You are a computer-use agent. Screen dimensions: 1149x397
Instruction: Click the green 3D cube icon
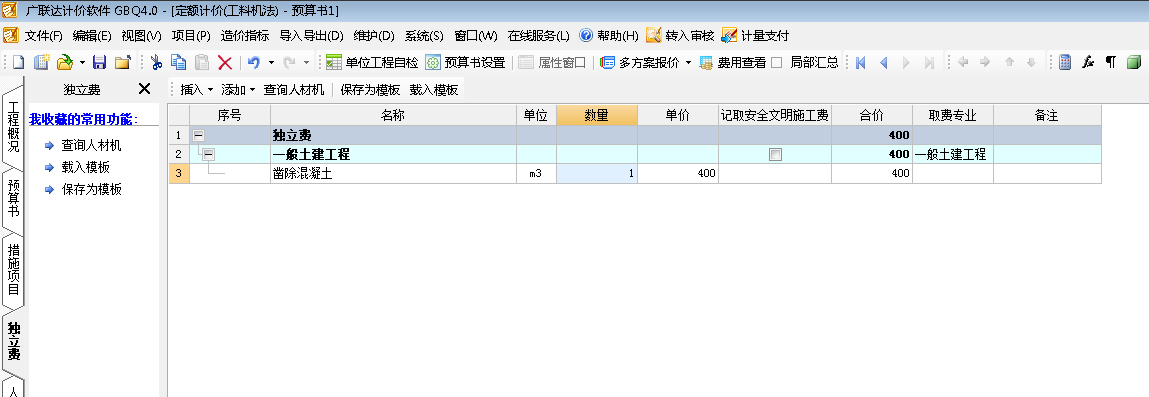1134,62
